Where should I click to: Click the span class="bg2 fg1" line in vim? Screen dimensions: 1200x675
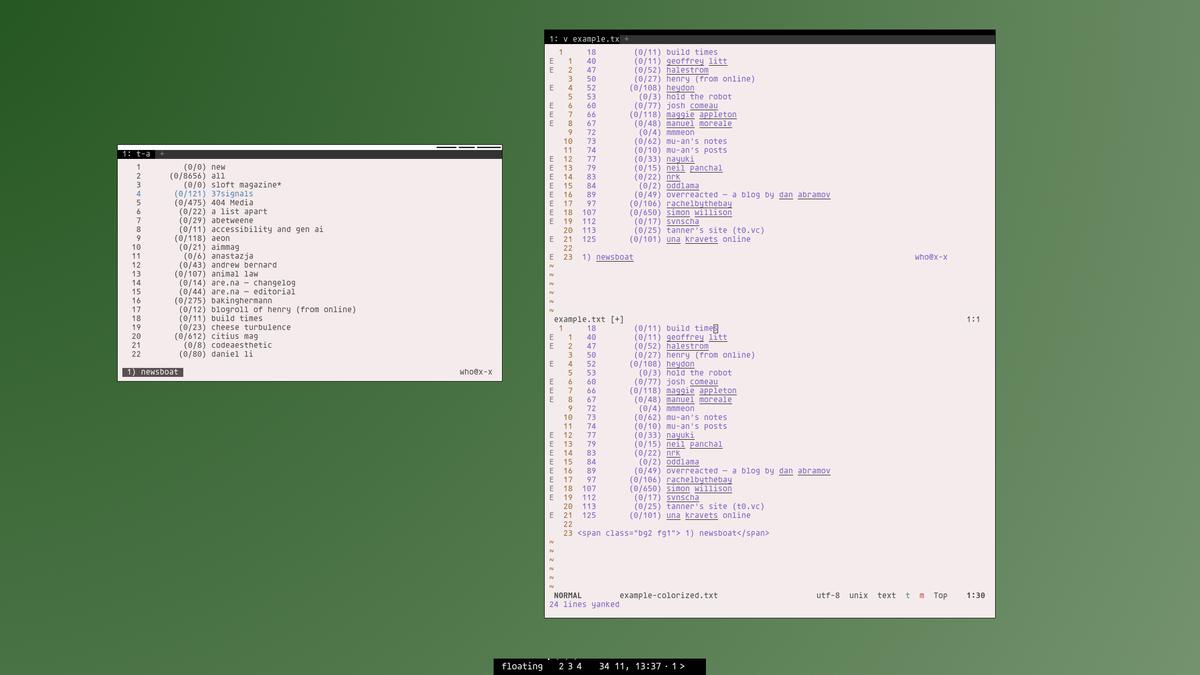click(x=674, y=533)
